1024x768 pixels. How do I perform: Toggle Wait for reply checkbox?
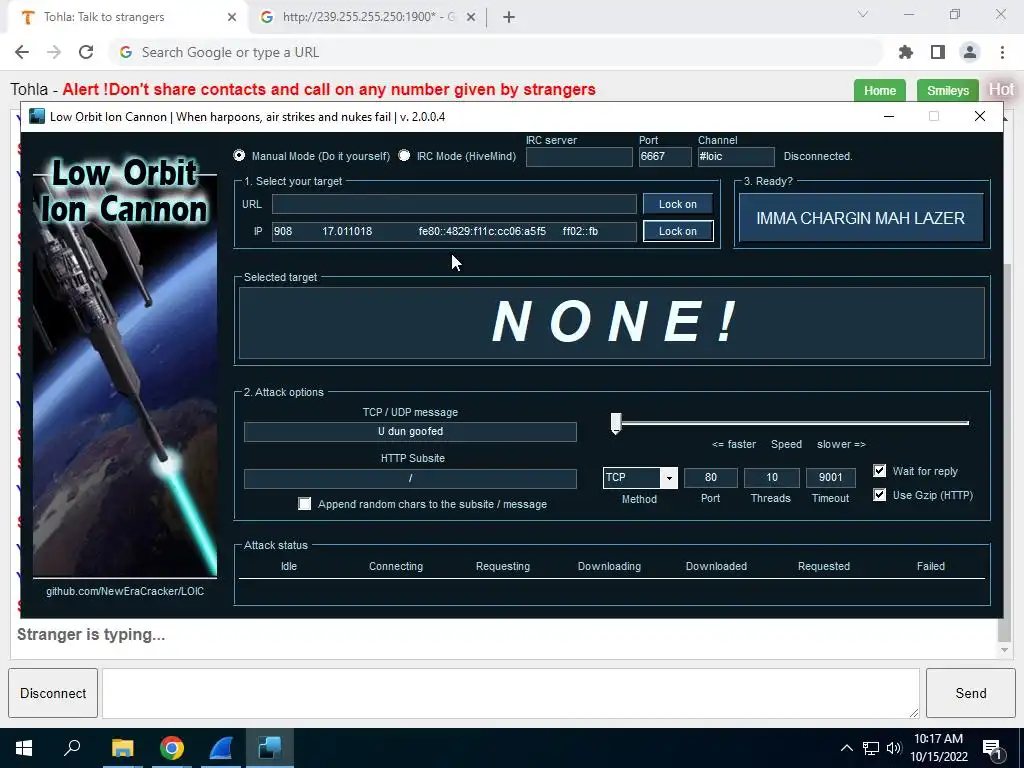tap(880, 471)
